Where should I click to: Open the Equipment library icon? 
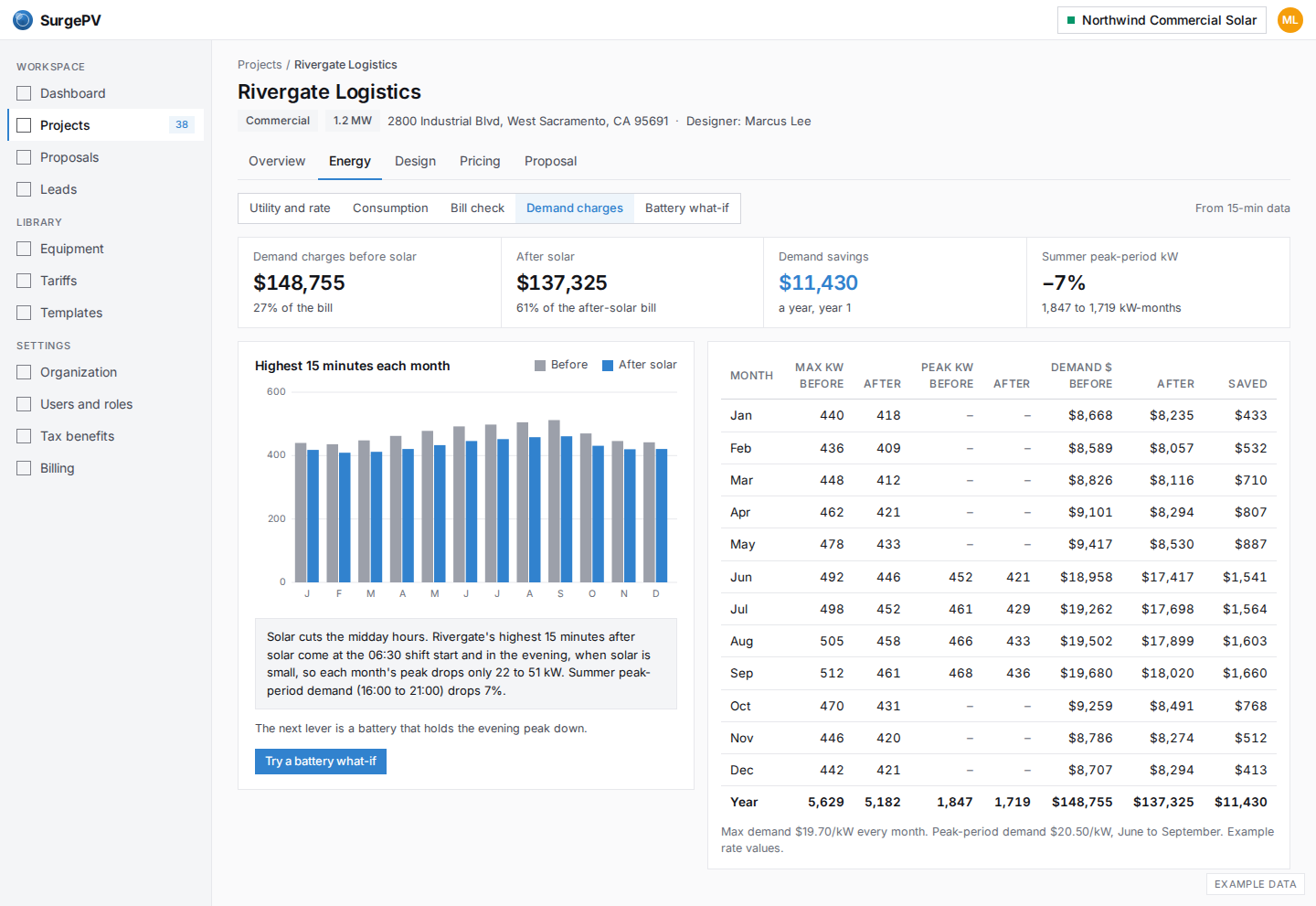click(x=24, y=249)
